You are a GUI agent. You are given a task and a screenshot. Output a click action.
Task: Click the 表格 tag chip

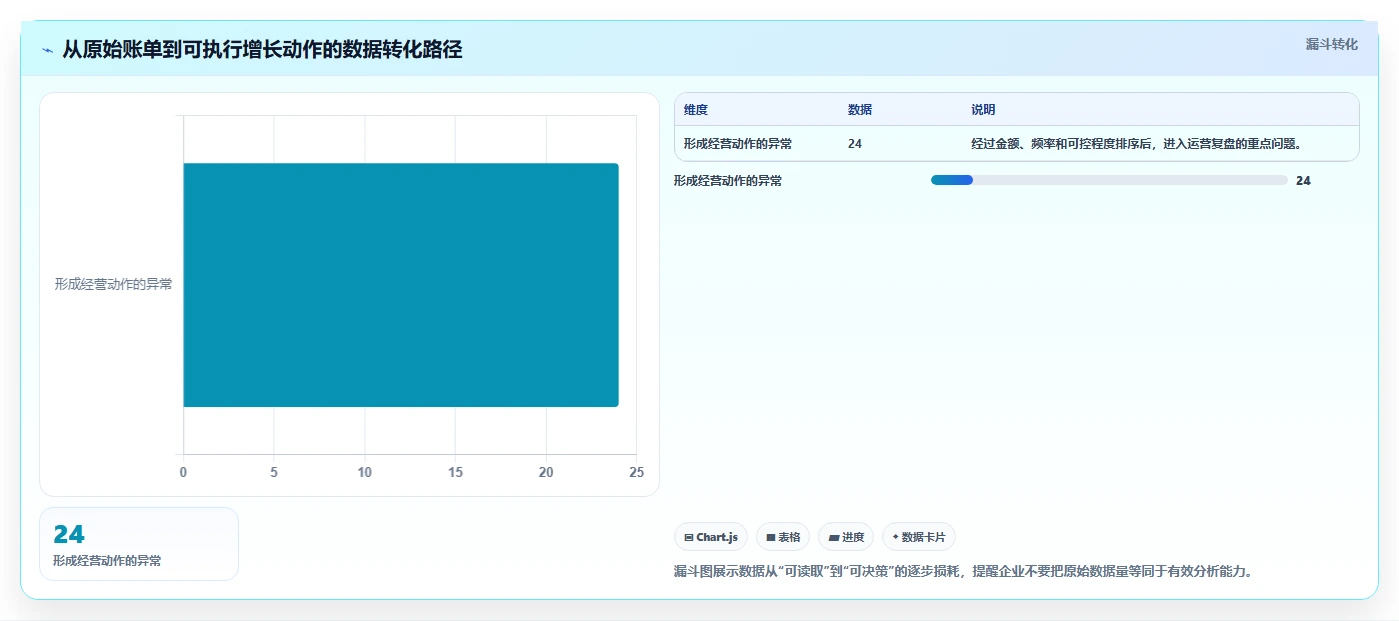(783, 537)
